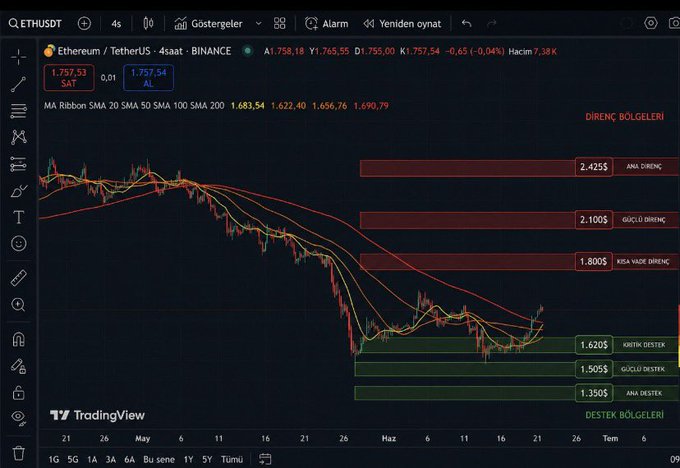Screen dimensions: 680x468
Task: Activate the zoom-in tool
Action: [x=19, y=305]
